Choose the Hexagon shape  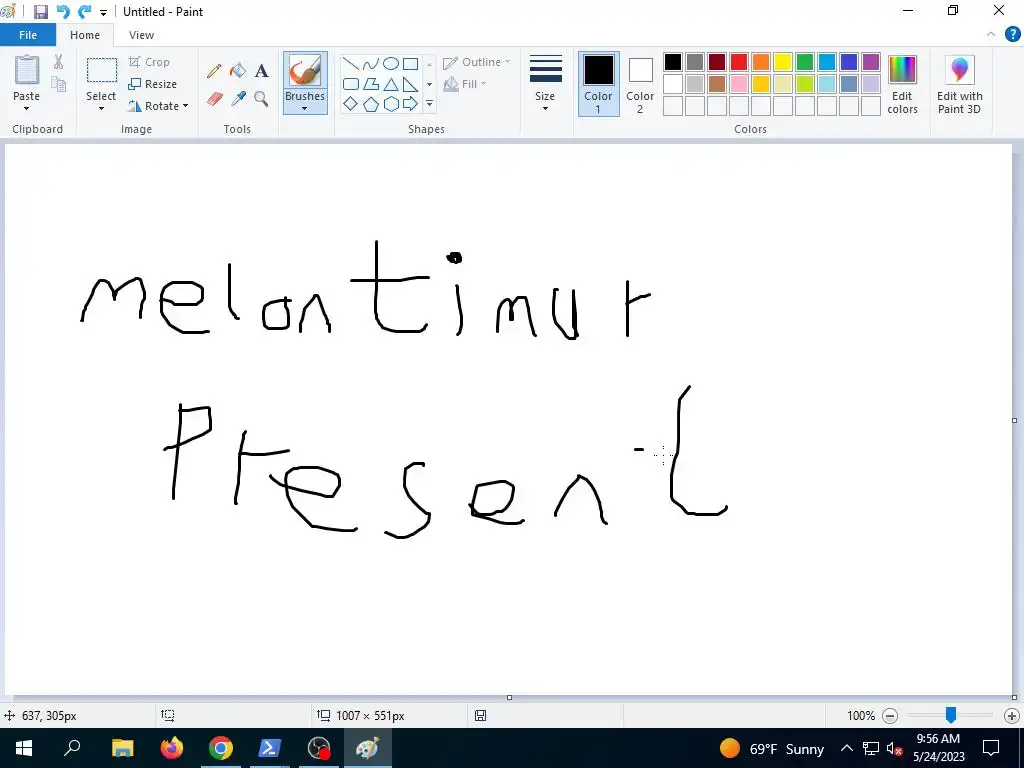tap(391, 104)
